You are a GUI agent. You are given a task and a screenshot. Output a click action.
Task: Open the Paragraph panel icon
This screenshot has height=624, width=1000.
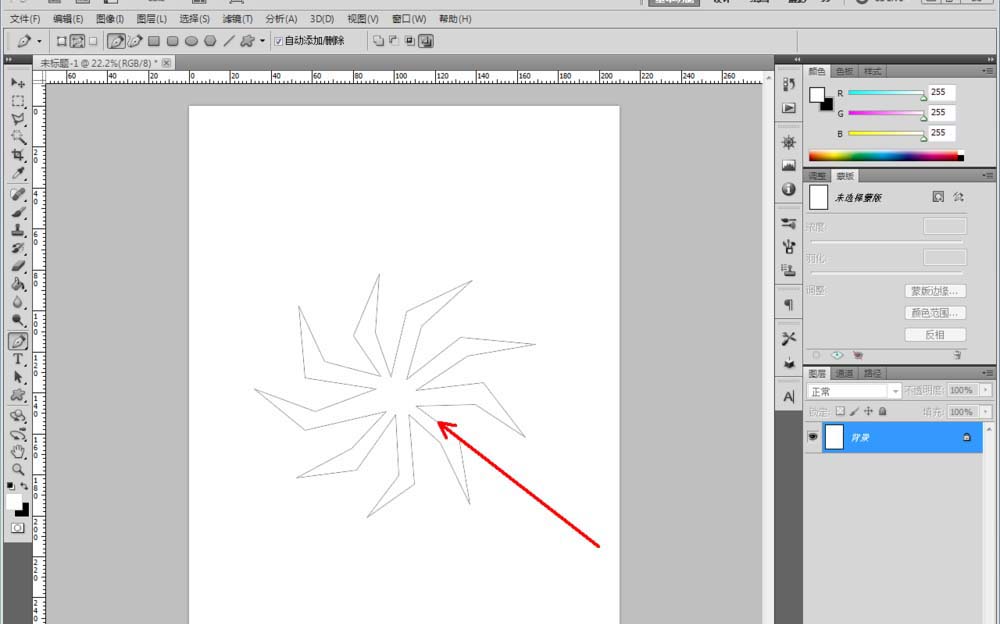[789, 304]
